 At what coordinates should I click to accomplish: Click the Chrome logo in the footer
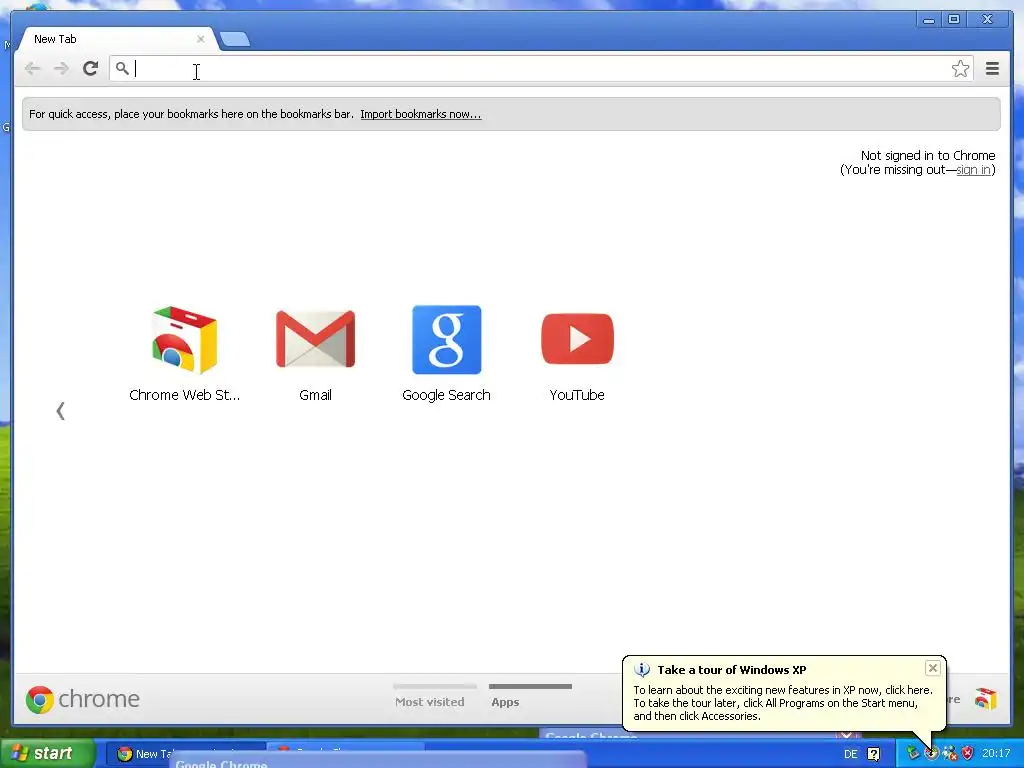tap(83, 699)
